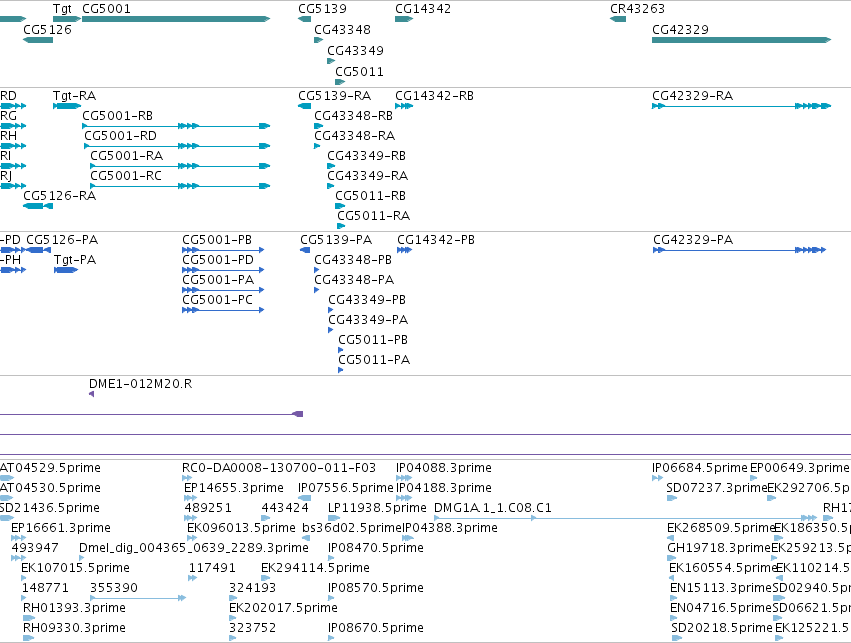This screenshot has width=851, height=643.
Task: Click the Tgt gene label
Action: (62, 9)
